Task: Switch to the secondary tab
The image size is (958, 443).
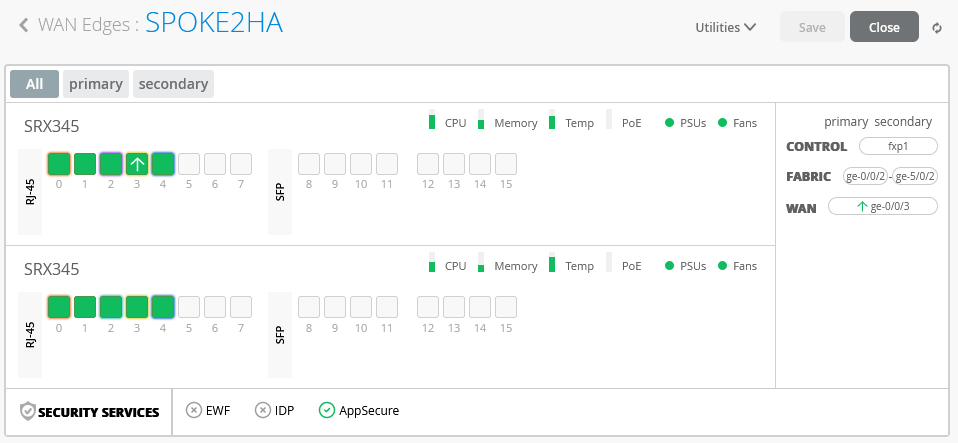Action: pos(173,84)
